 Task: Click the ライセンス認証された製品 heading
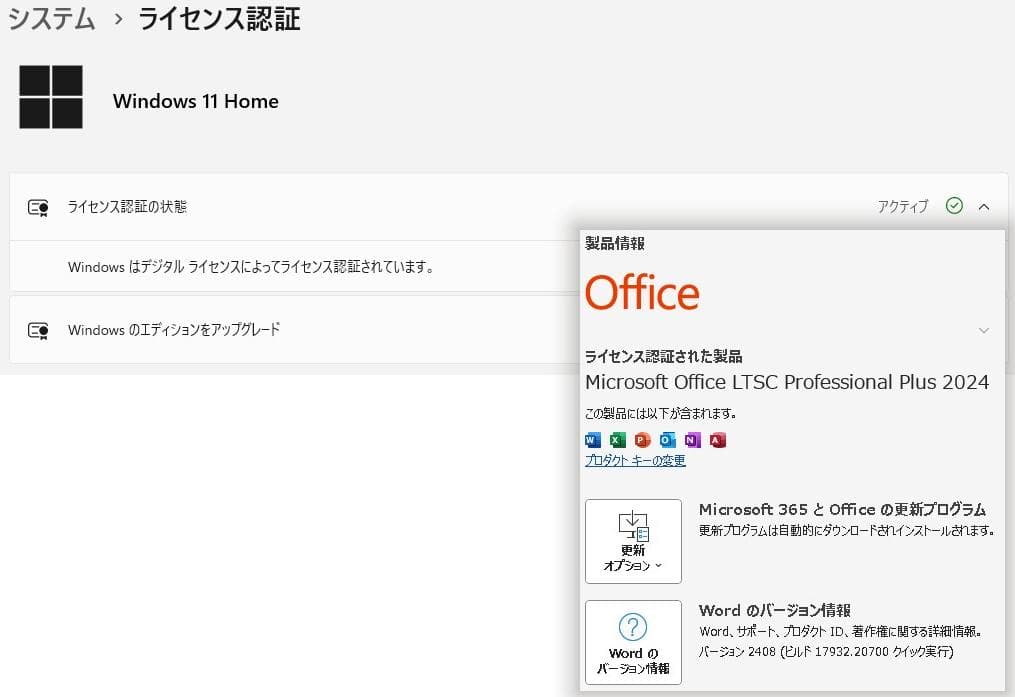click(664, 356)
